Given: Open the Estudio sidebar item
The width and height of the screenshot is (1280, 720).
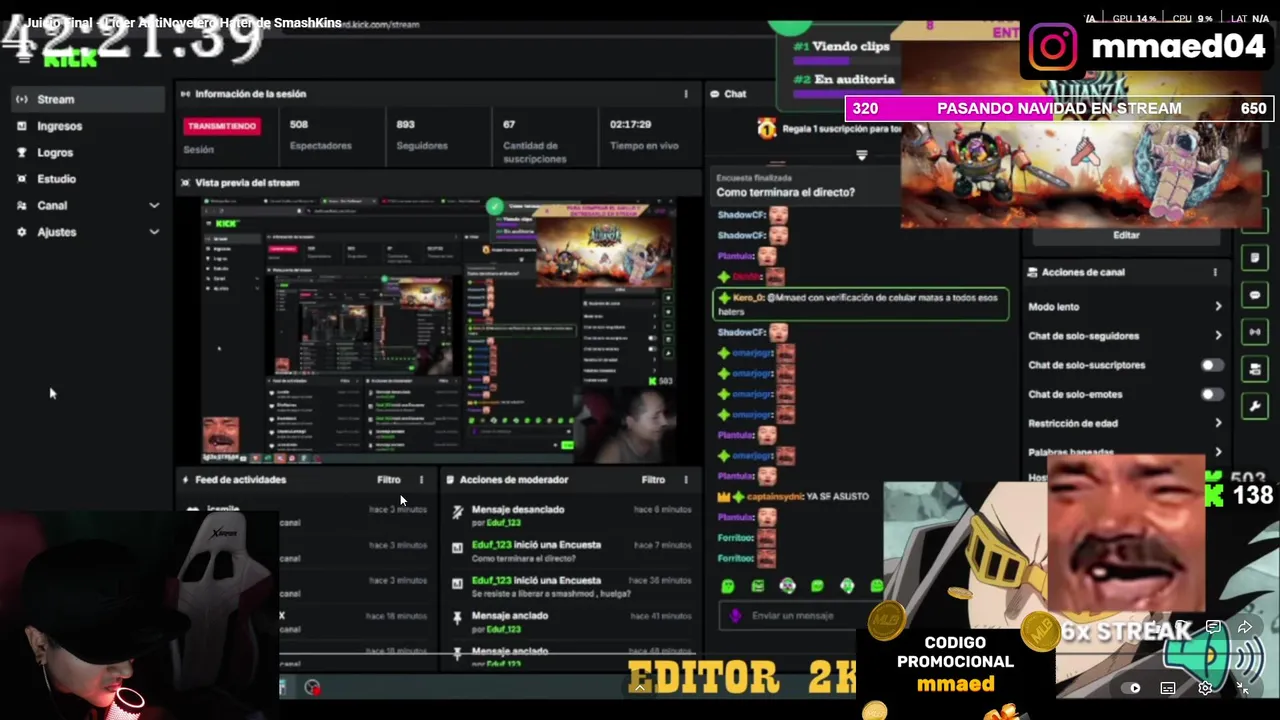Looking at the screenshot, I should coord(88,179).
